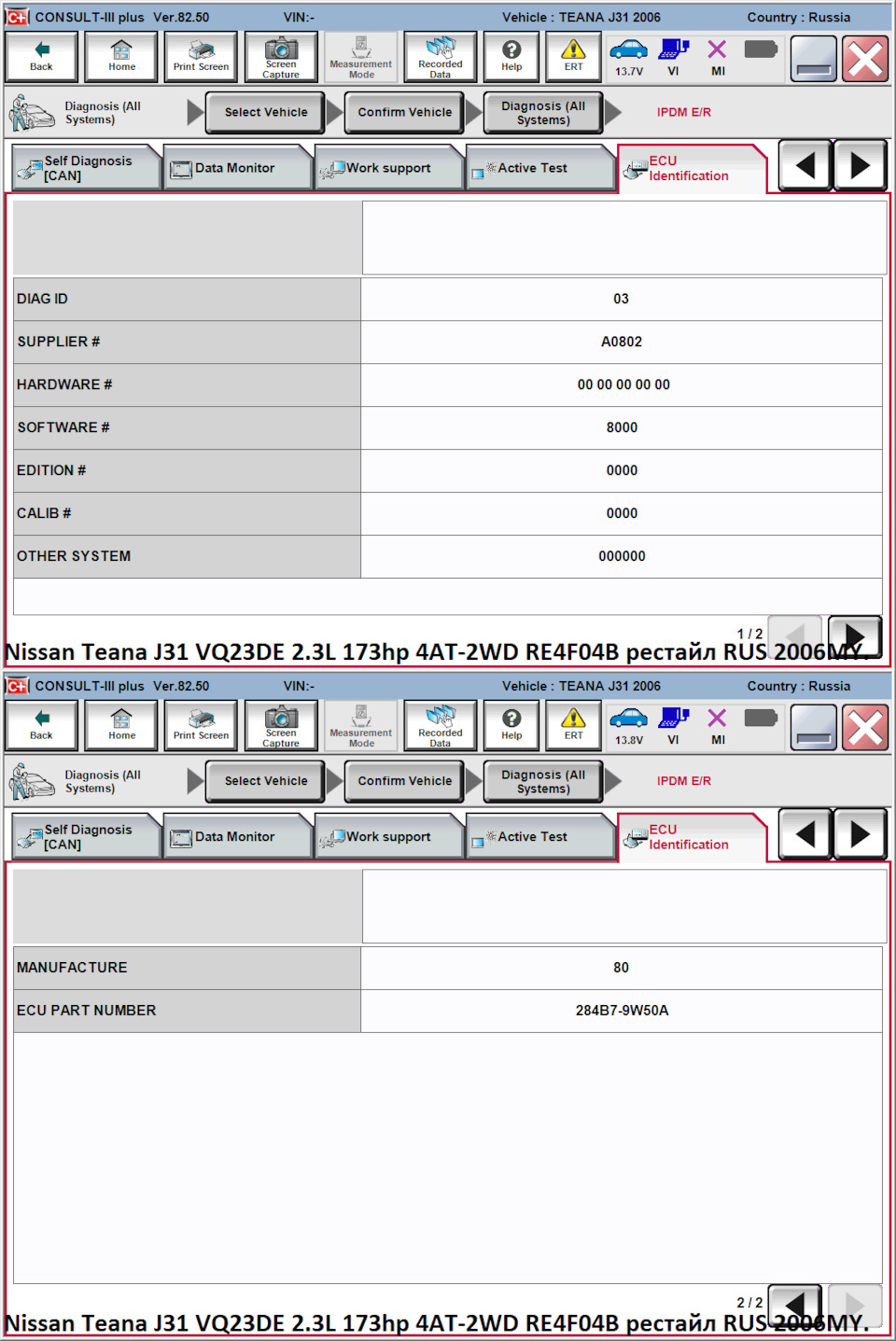Open Recorded Data in upper page 1/2 window

(441, 56)
